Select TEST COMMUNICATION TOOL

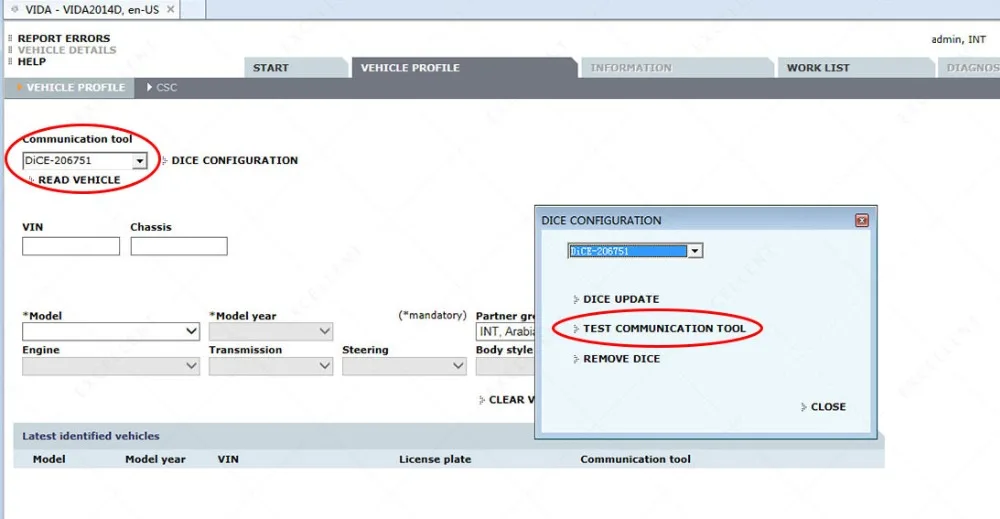[664, 328]
